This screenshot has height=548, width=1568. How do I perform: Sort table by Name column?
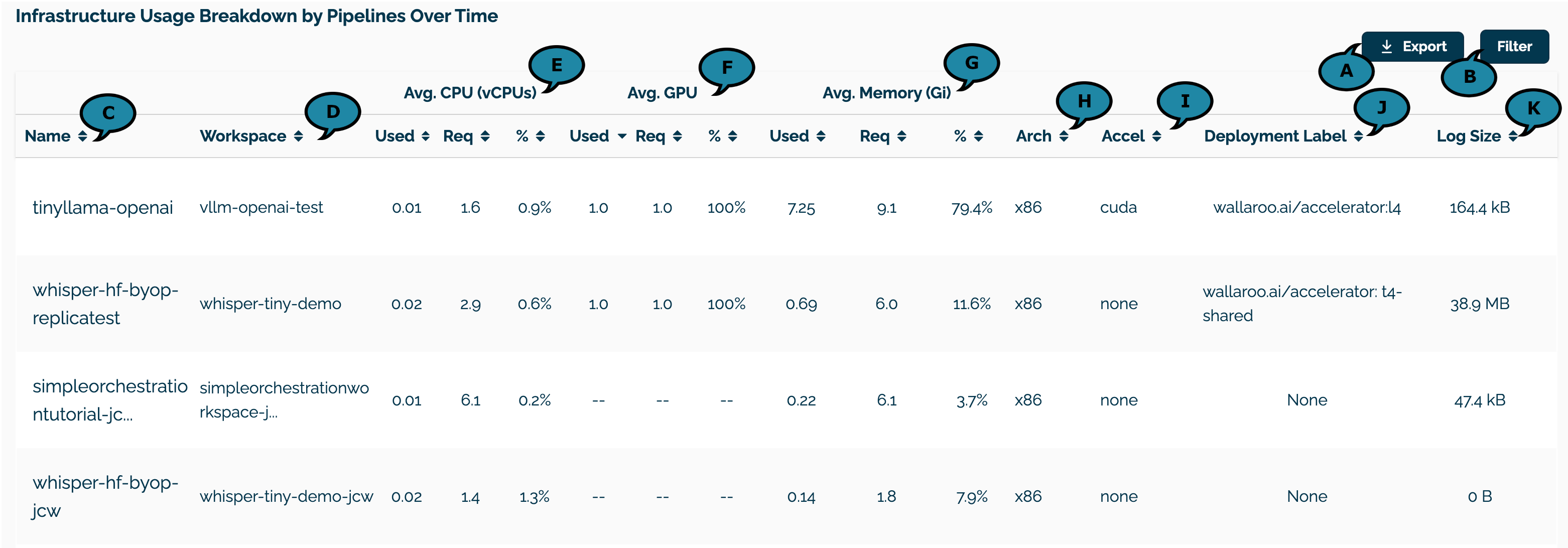point(83,136)
